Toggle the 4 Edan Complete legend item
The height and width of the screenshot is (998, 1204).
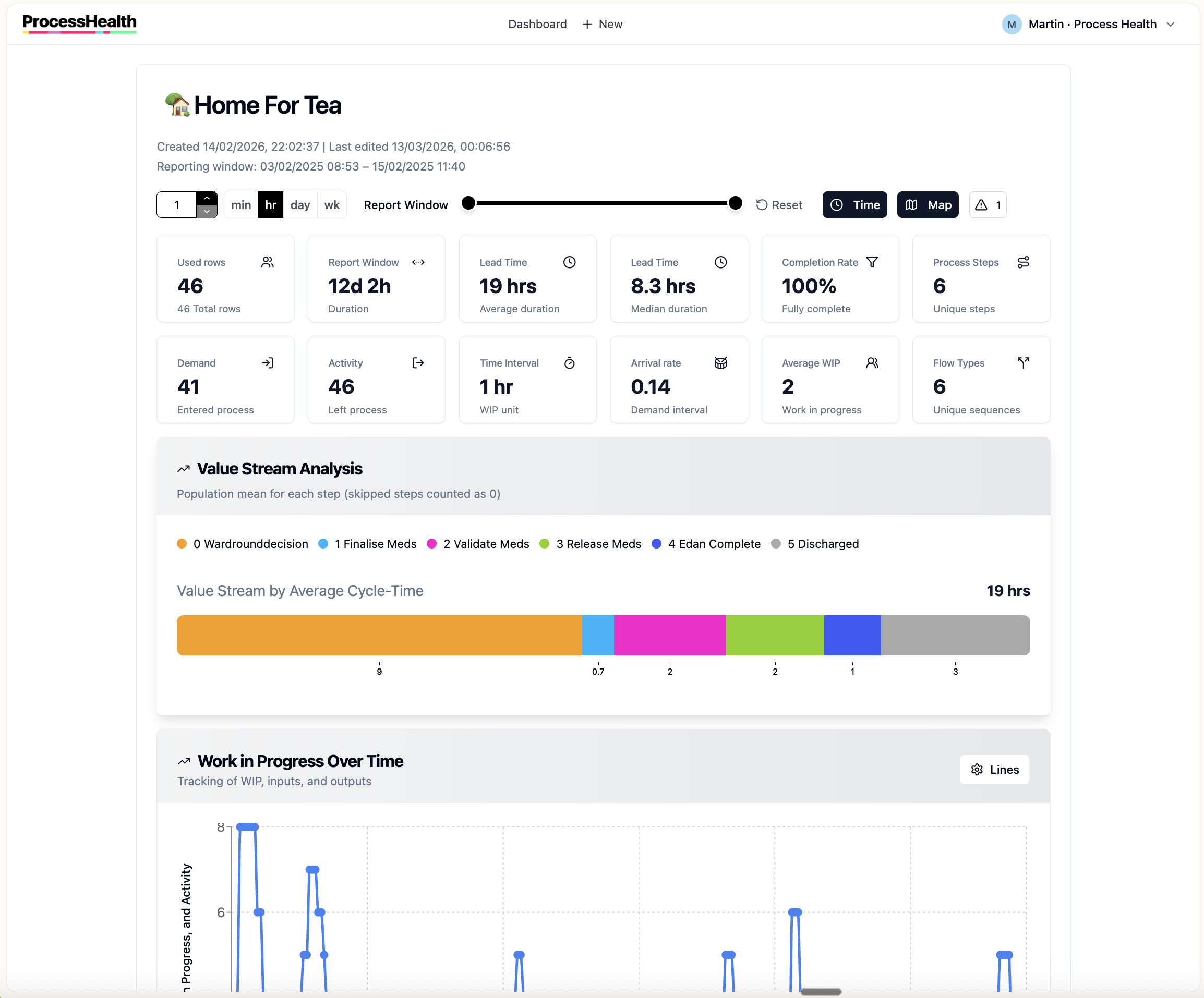pyautogui.click(x=706, y=544)
